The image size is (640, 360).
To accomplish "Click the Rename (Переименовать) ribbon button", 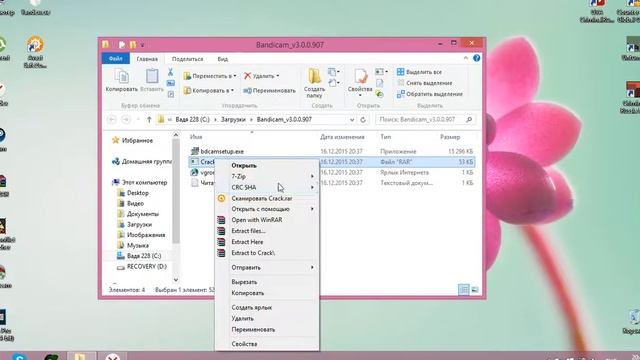I will tap(269, 91).
